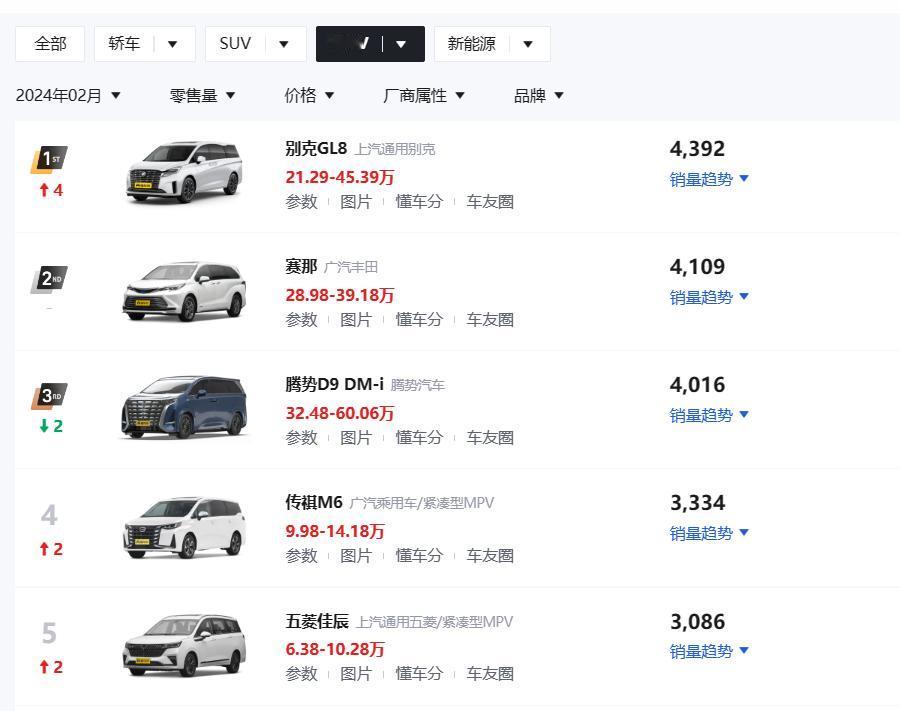900x711 pixels.
Task: Open the 2024年02月 date selector
Action: (x=68, y=95)
